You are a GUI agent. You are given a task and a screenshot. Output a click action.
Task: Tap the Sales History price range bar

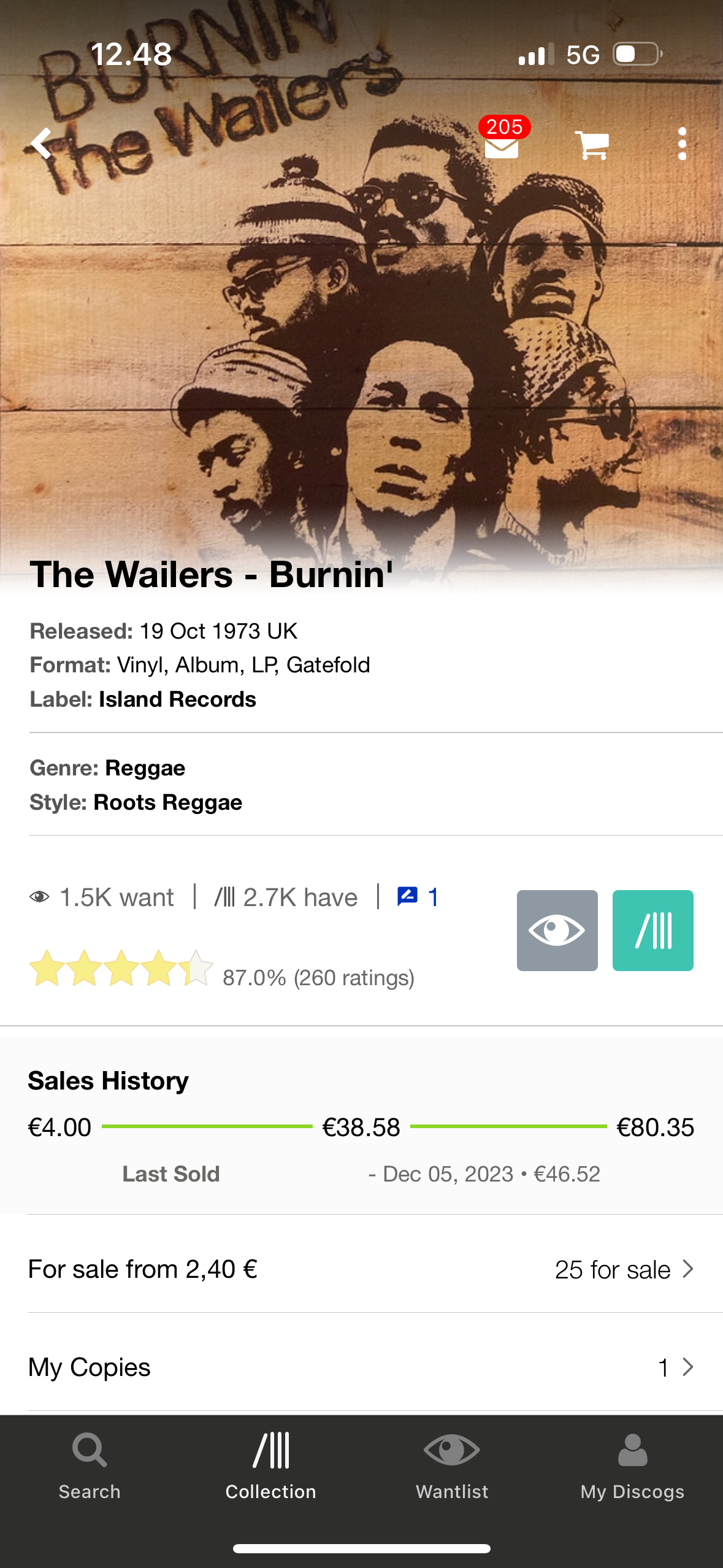361,1127
